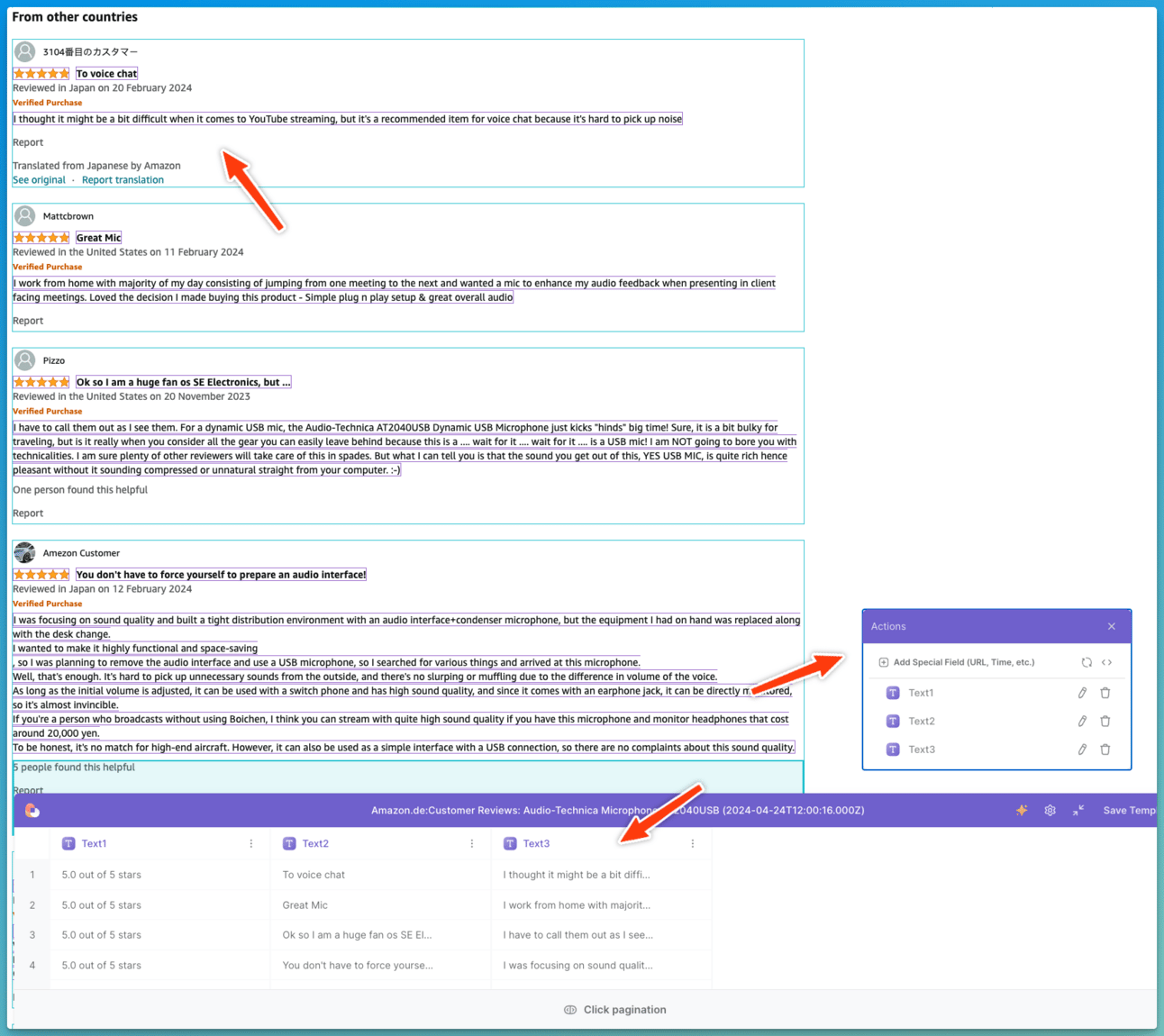Click Pizzo's profile avatar

(x=25, y=360)
